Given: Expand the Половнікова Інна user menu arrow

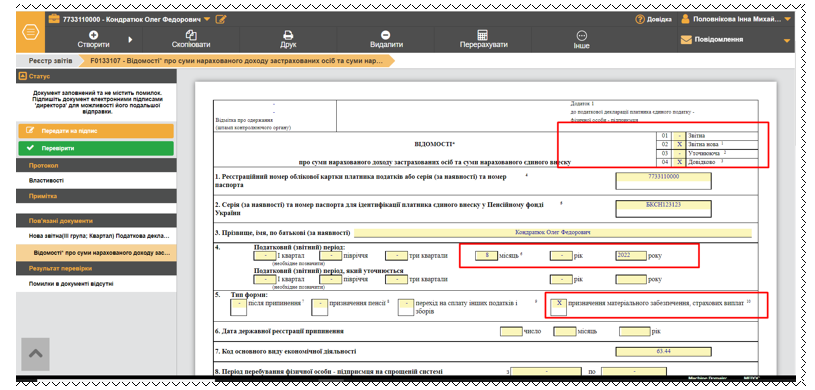Looking at the screenshot, I should [x=787, y=20].
